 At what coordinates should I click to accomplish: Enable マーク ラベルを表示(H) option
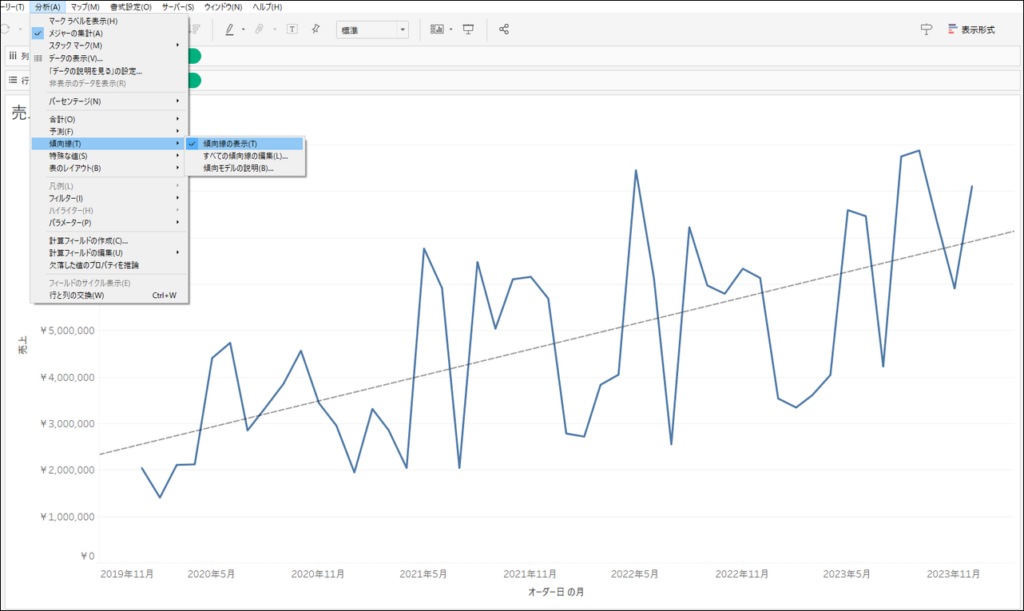point(83,21)
